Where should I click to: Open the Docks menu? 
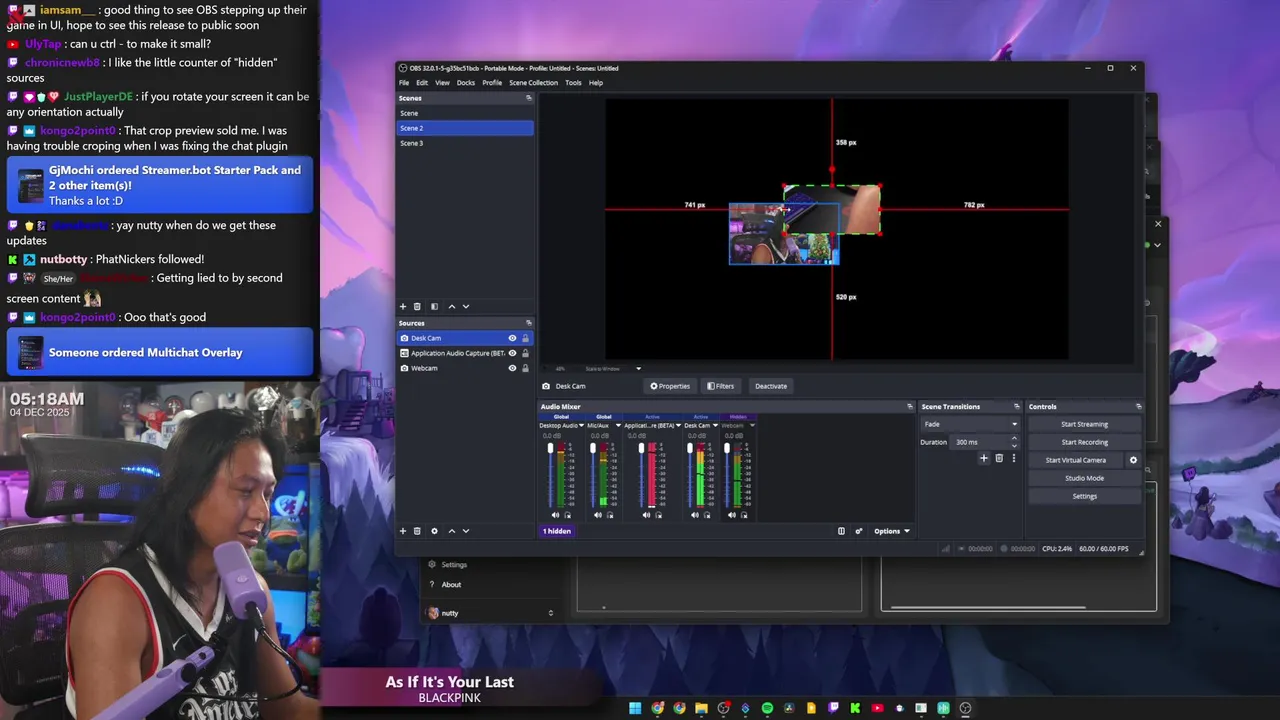466,83
